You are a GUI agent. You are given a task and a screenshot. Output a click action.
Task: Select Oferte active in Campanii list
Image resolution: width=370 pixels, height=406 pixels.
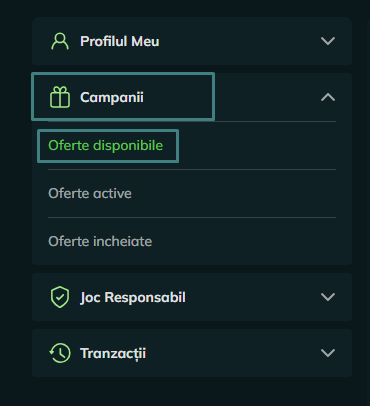click(90, 194)
